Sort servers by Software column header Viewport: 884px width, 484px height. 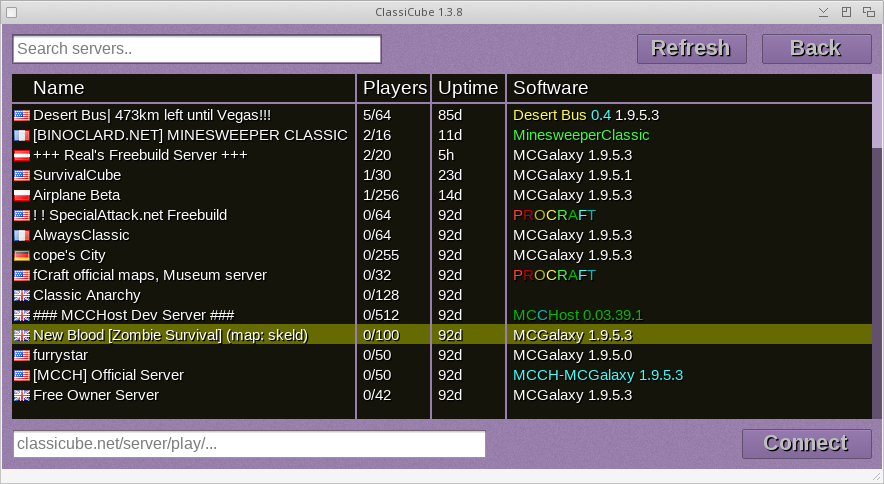tap(550, 88)
